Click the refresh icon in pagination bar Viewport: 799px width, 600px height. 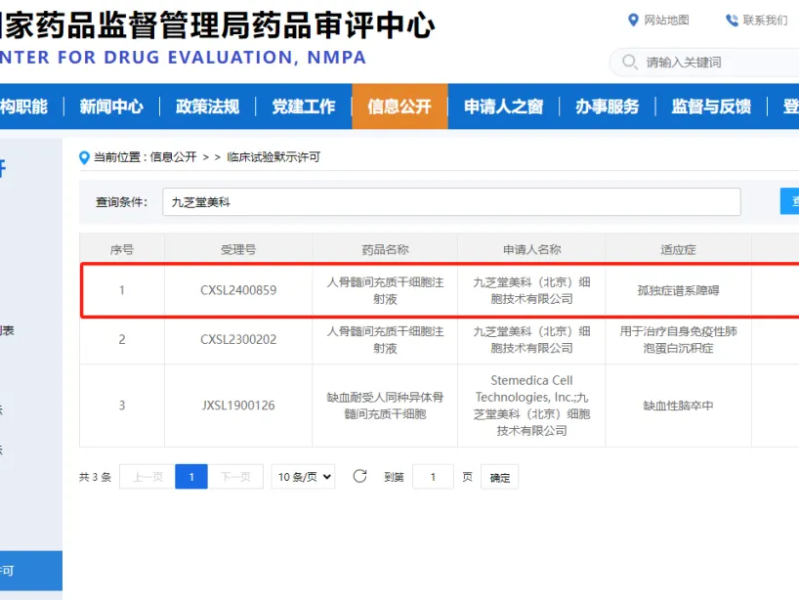360,477
